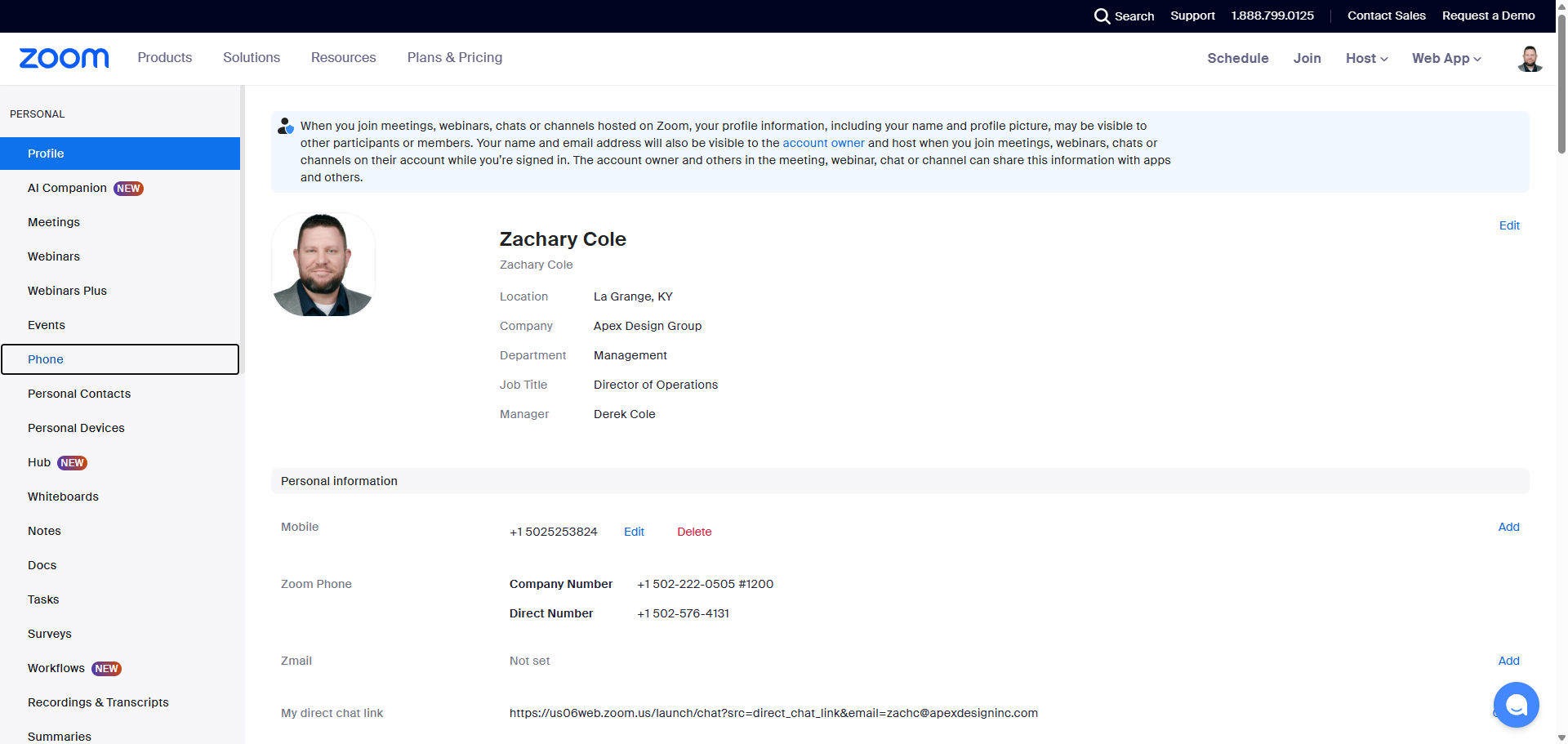Click the Schedule meeting link
The width and height of the screenshot is (1568, 744).
click(x=1237, y=59)
